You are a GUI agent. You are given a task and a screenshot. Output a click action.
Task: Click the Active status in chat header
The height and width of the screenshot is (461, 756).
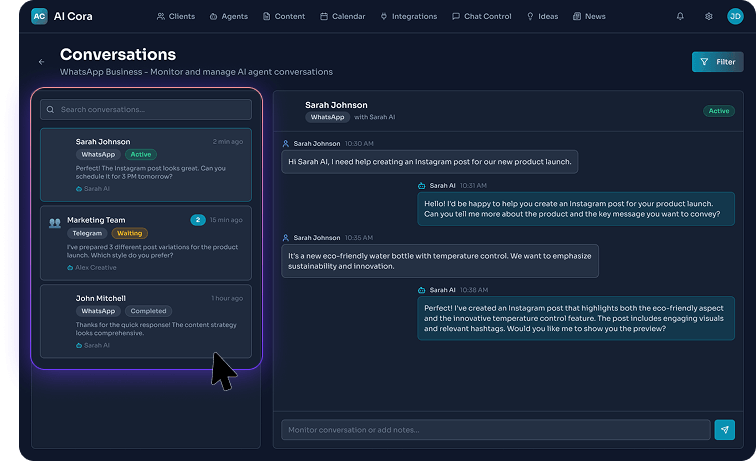click(719, 111)
